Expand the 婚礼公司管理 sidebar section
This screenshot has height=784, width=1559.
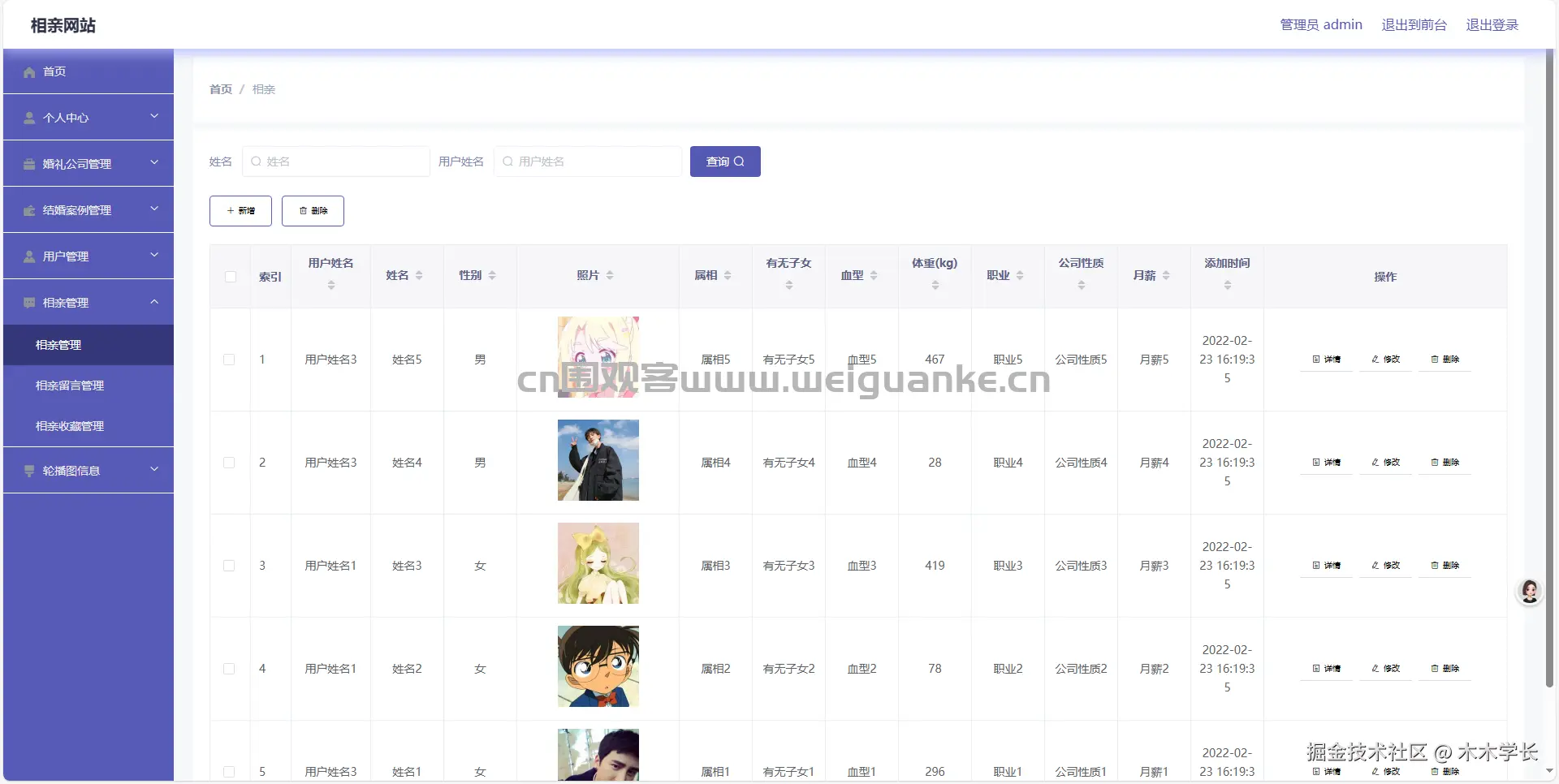click(x=89, y=164)
